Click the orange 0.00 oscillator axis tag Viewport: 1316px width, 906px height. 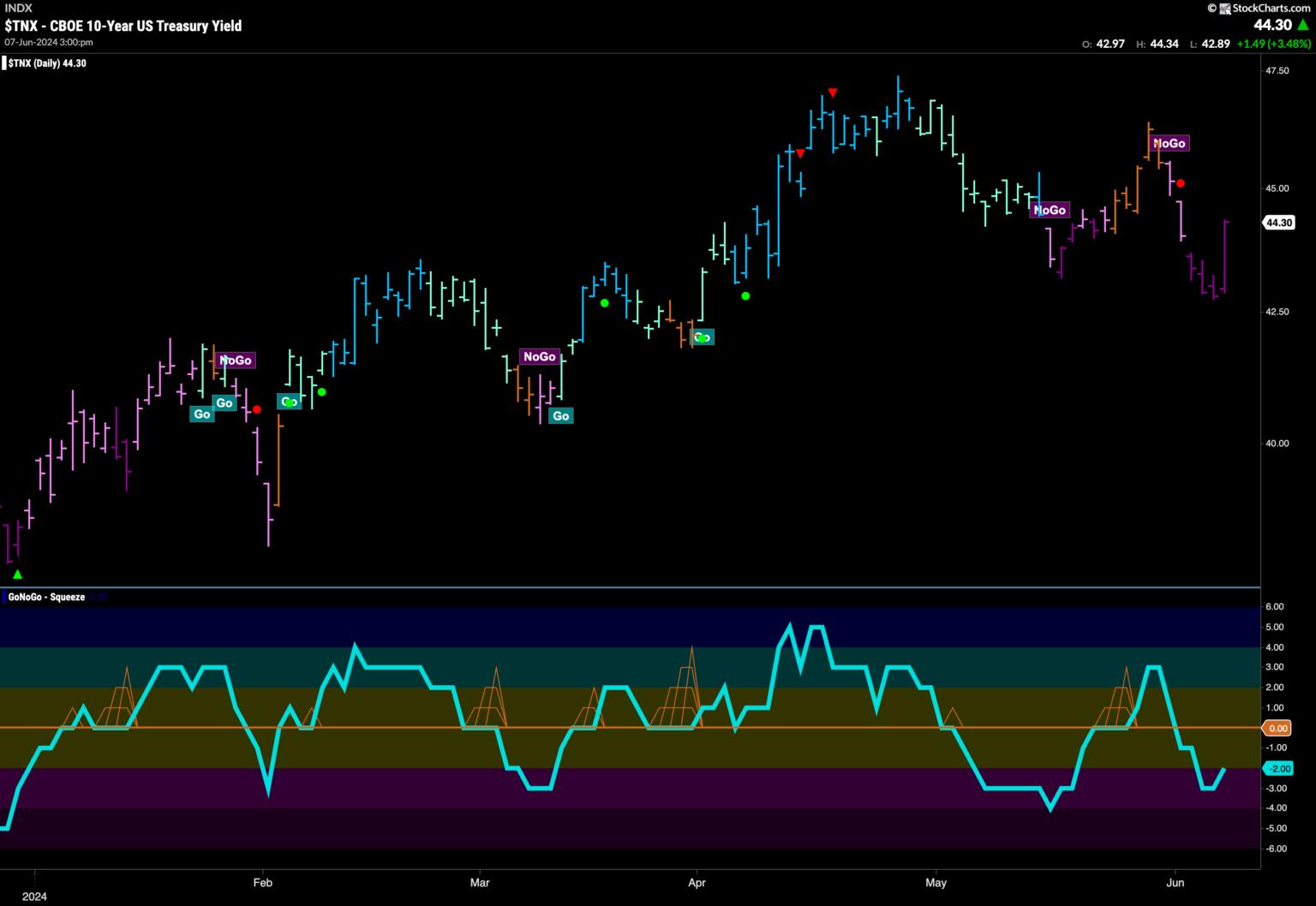pyautogui.click(x=1277, y=728)
